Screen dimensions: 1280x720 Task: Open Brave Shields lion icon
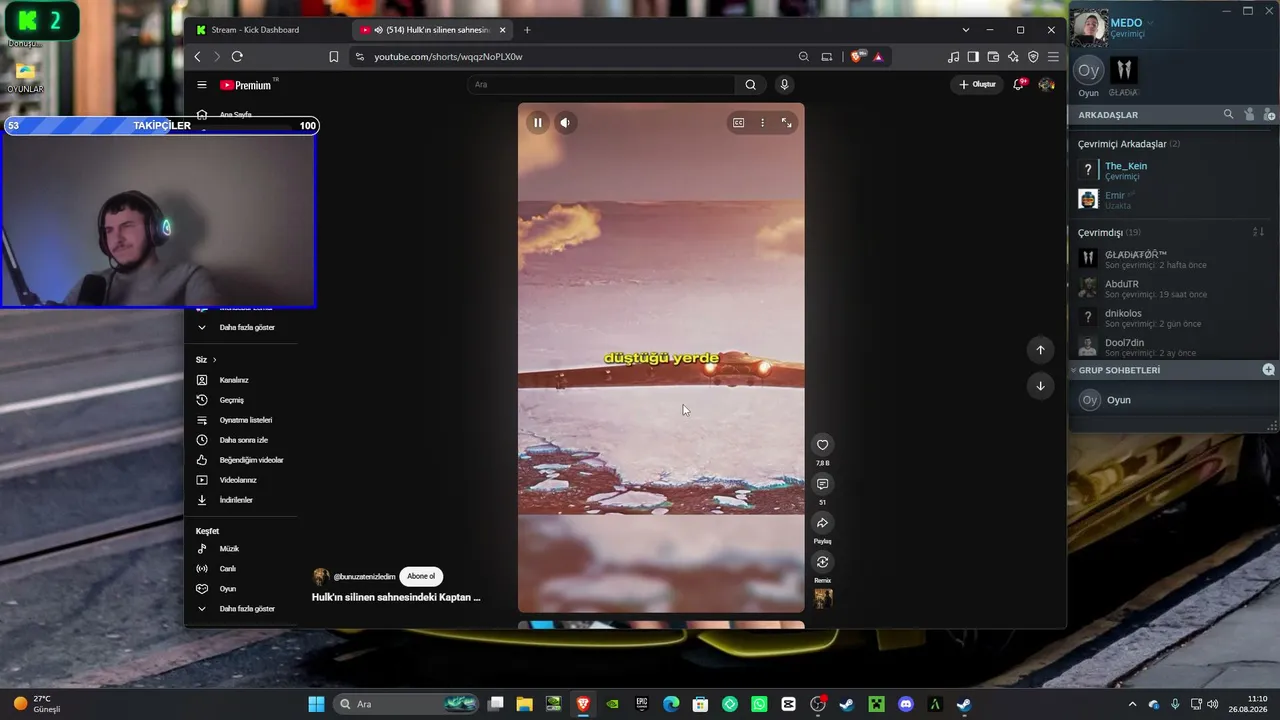click(x=857, y=57)
